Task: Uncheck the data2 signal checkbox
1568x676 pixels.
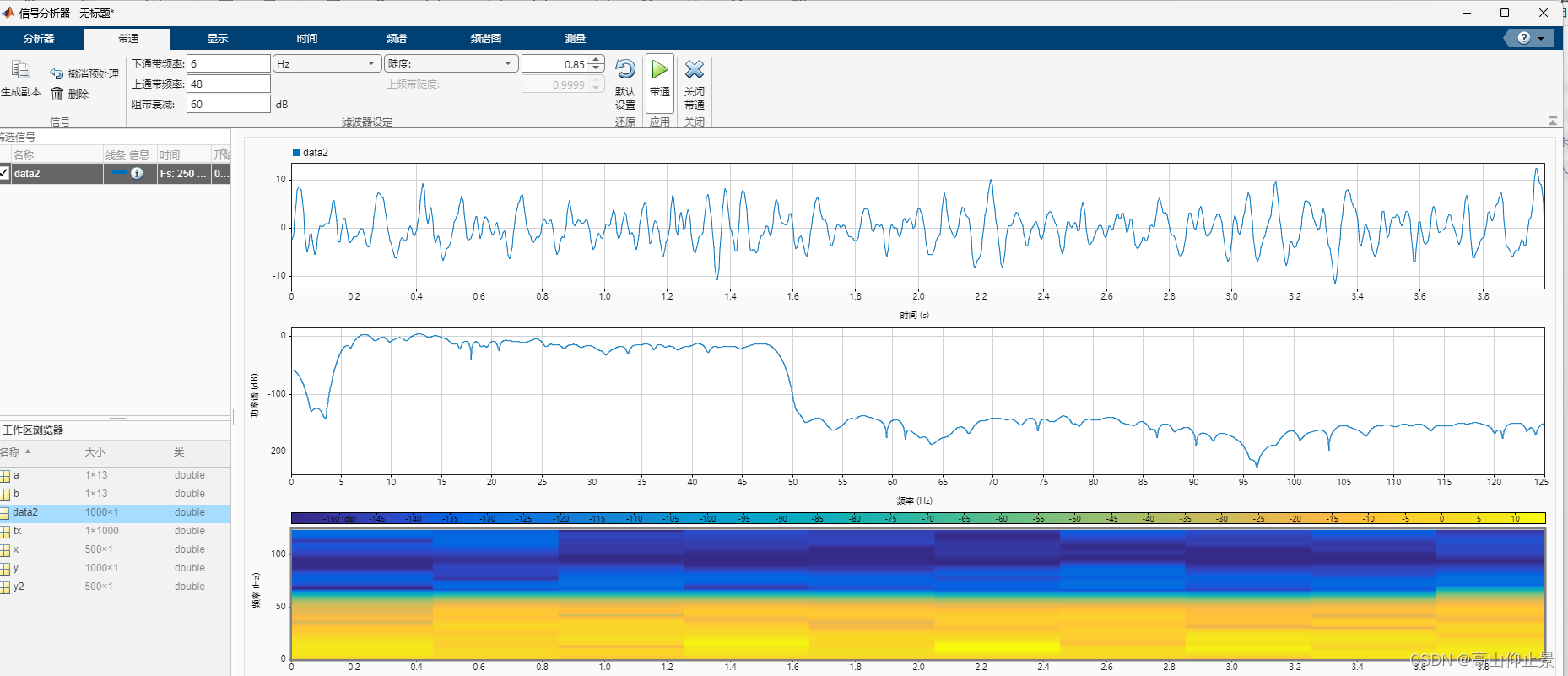Action: (5, 173)
